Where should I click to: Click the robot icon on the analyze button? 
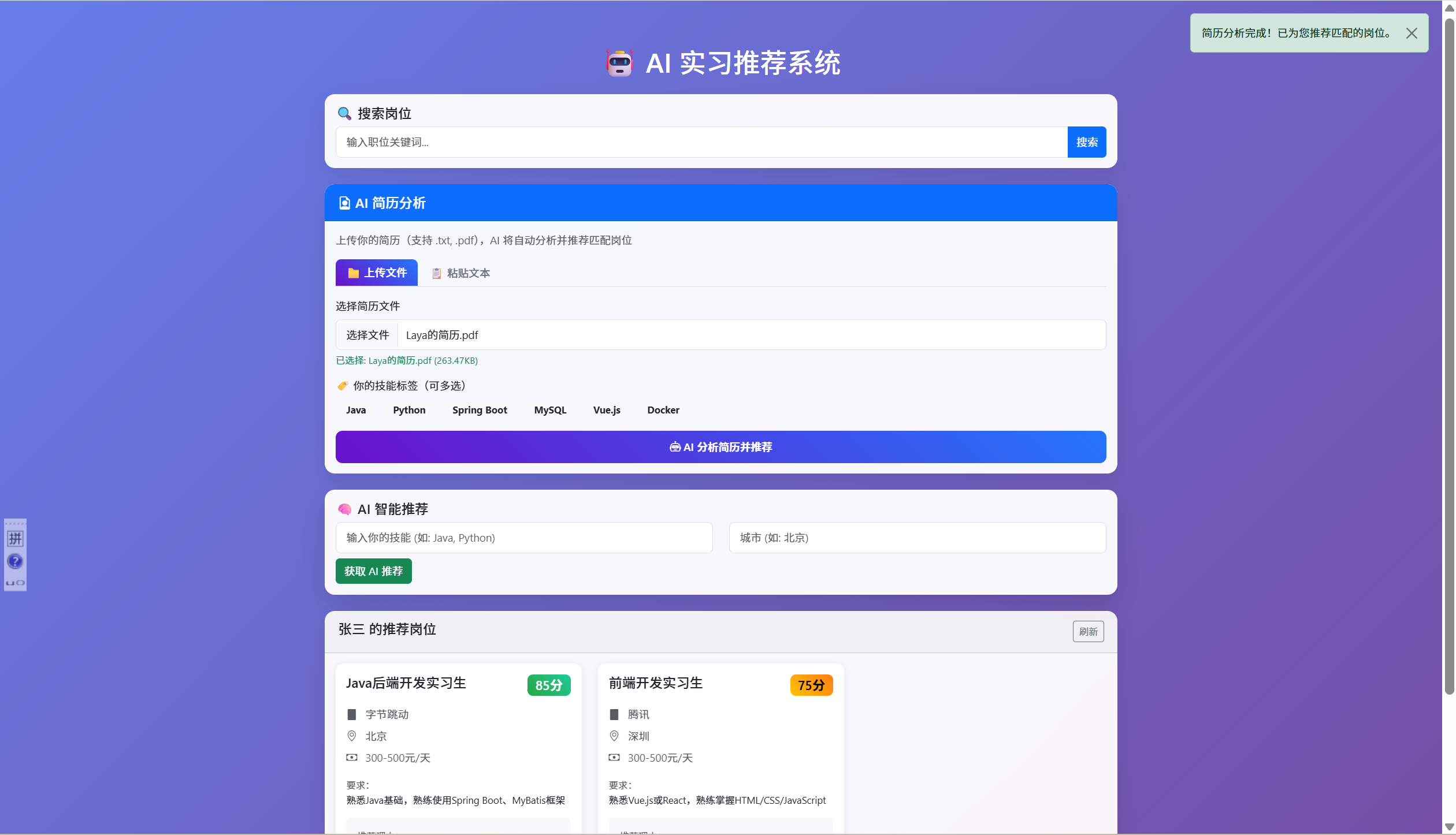[675, 447]
